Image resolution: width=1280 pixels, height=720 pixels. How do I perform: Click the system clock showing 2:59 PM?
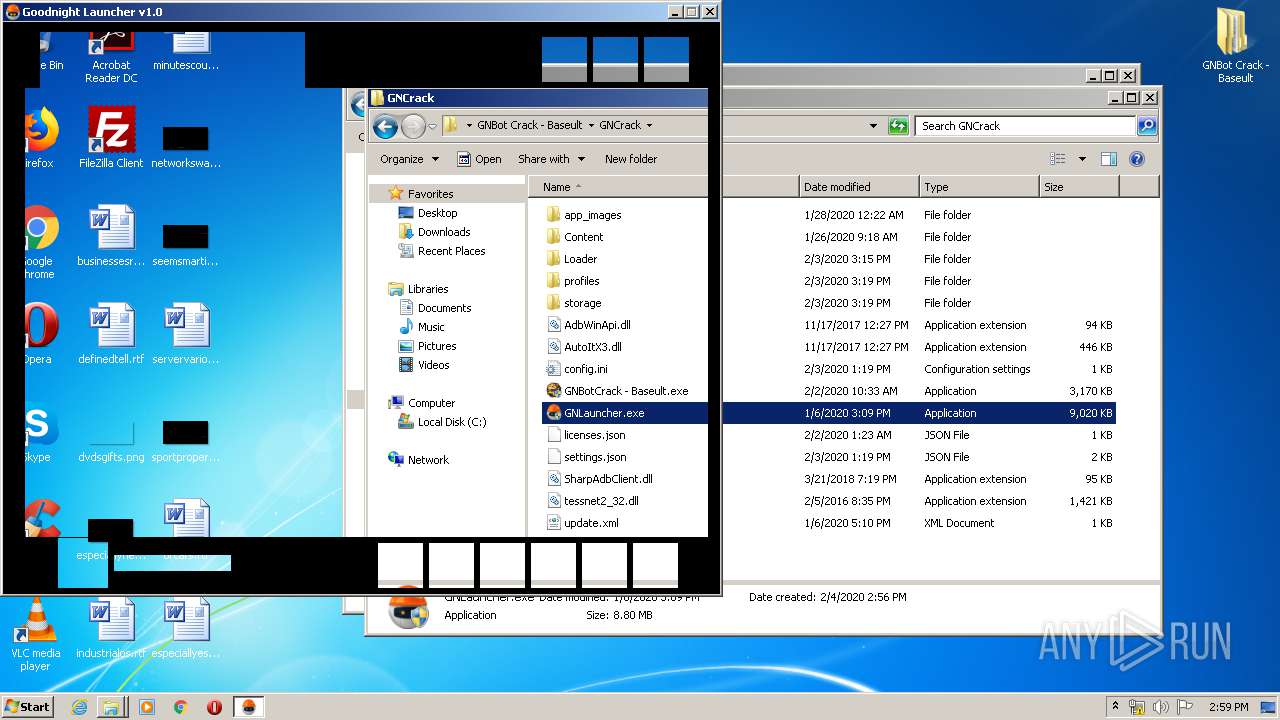[x=1231, y=707]
